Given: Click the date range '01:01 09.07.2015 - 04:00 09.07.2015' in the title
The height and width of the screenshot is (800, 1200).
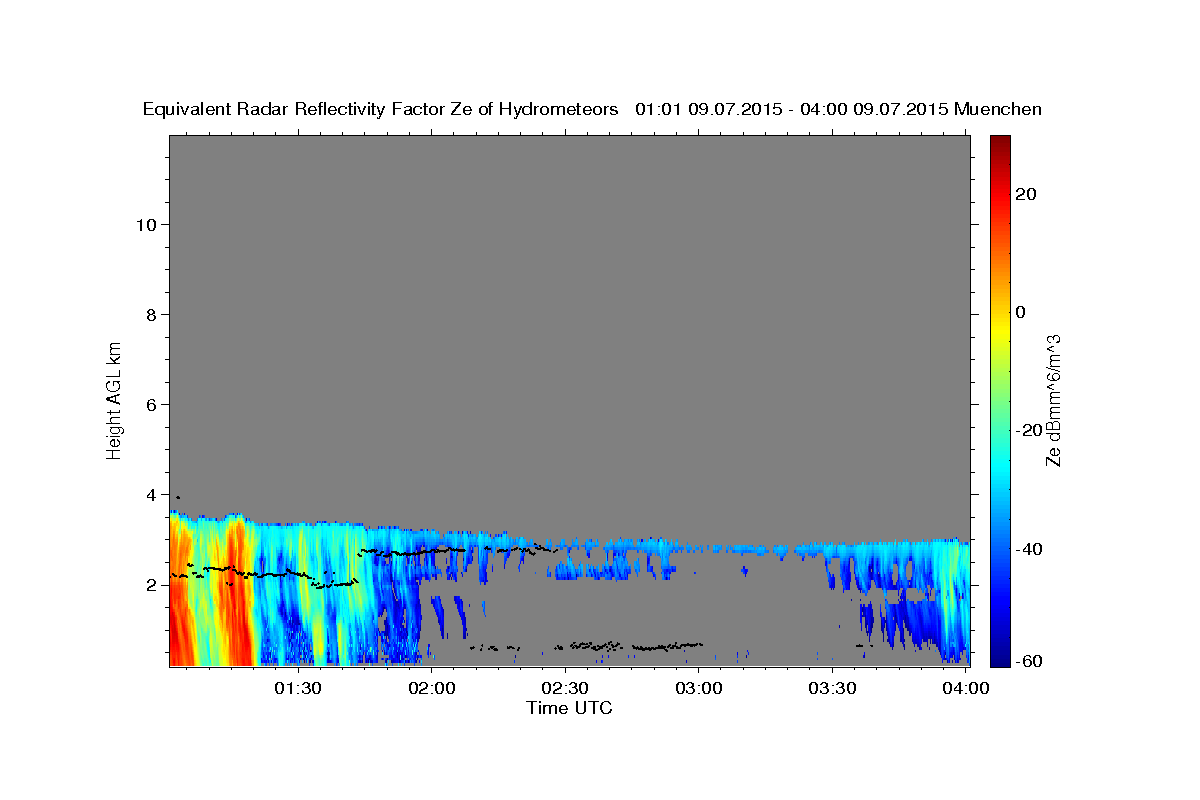Looking at the screenshot, I should tap(791, 109).
